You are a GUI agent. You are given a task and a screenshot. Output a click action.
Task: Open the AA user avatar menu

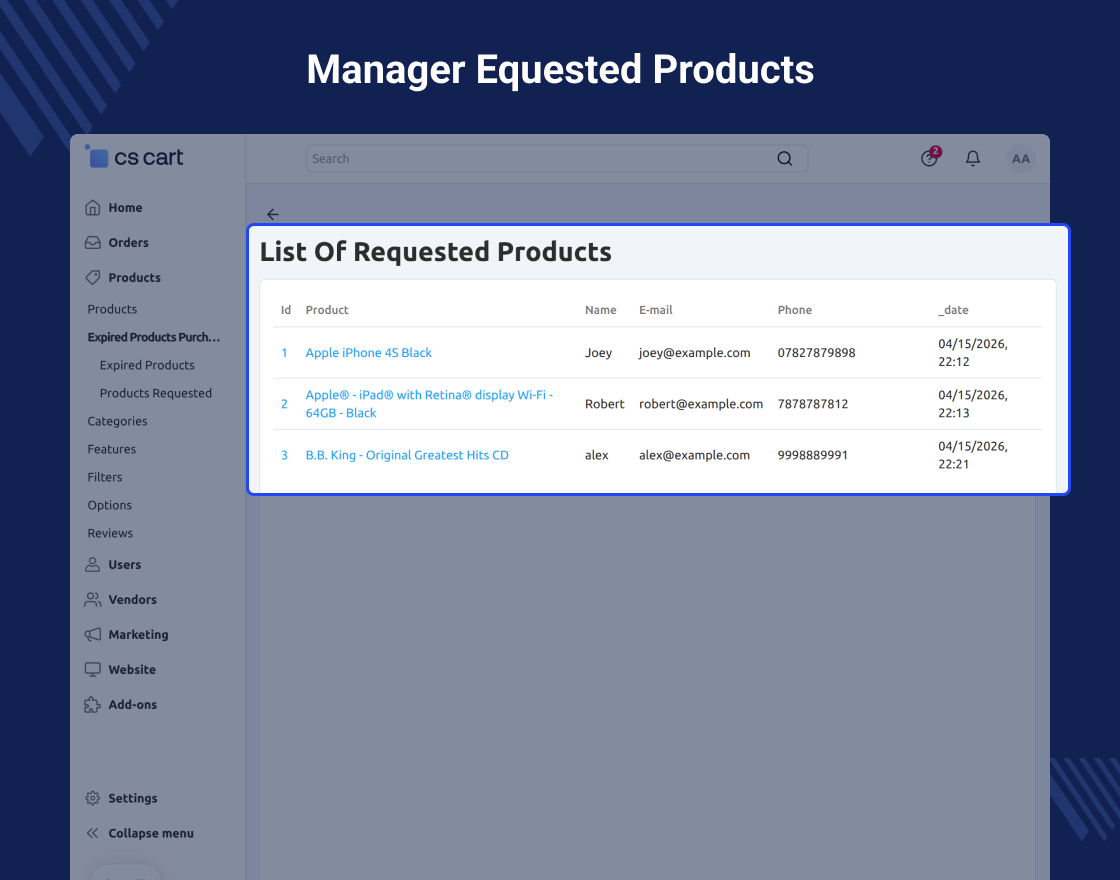click(1021, 159)
